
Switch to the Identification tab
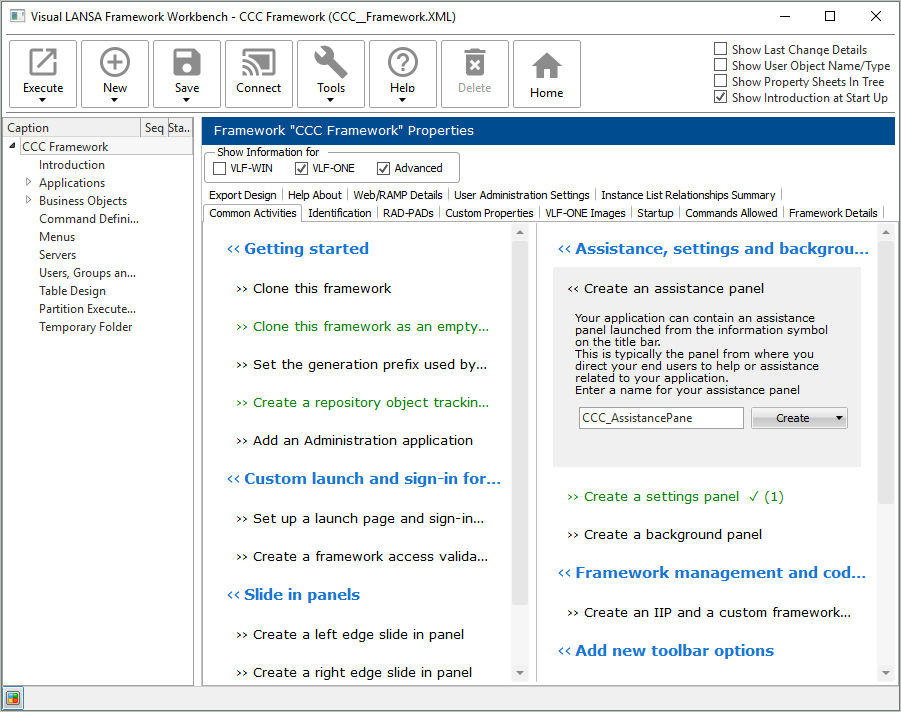click(x=339, y=213)
